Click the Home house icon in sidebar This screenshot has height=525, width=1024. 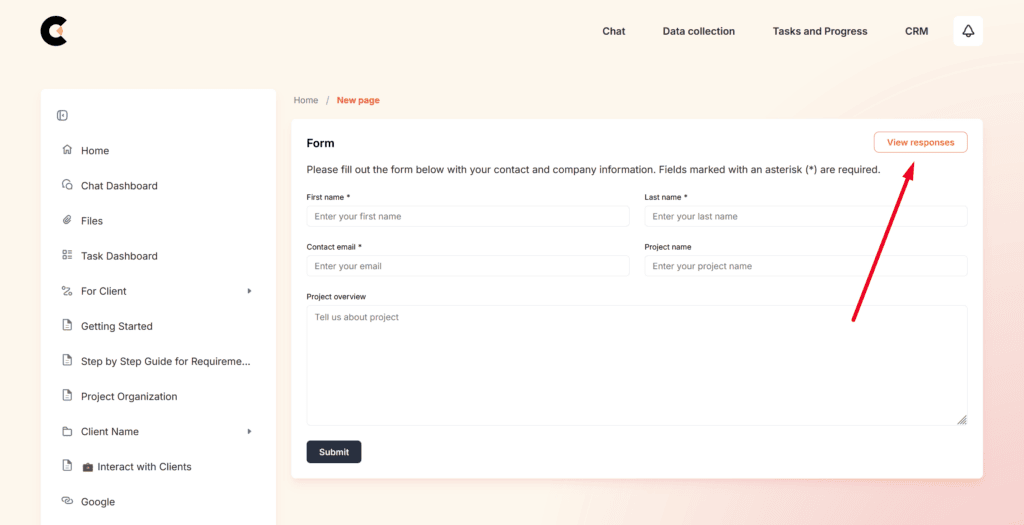67,150
